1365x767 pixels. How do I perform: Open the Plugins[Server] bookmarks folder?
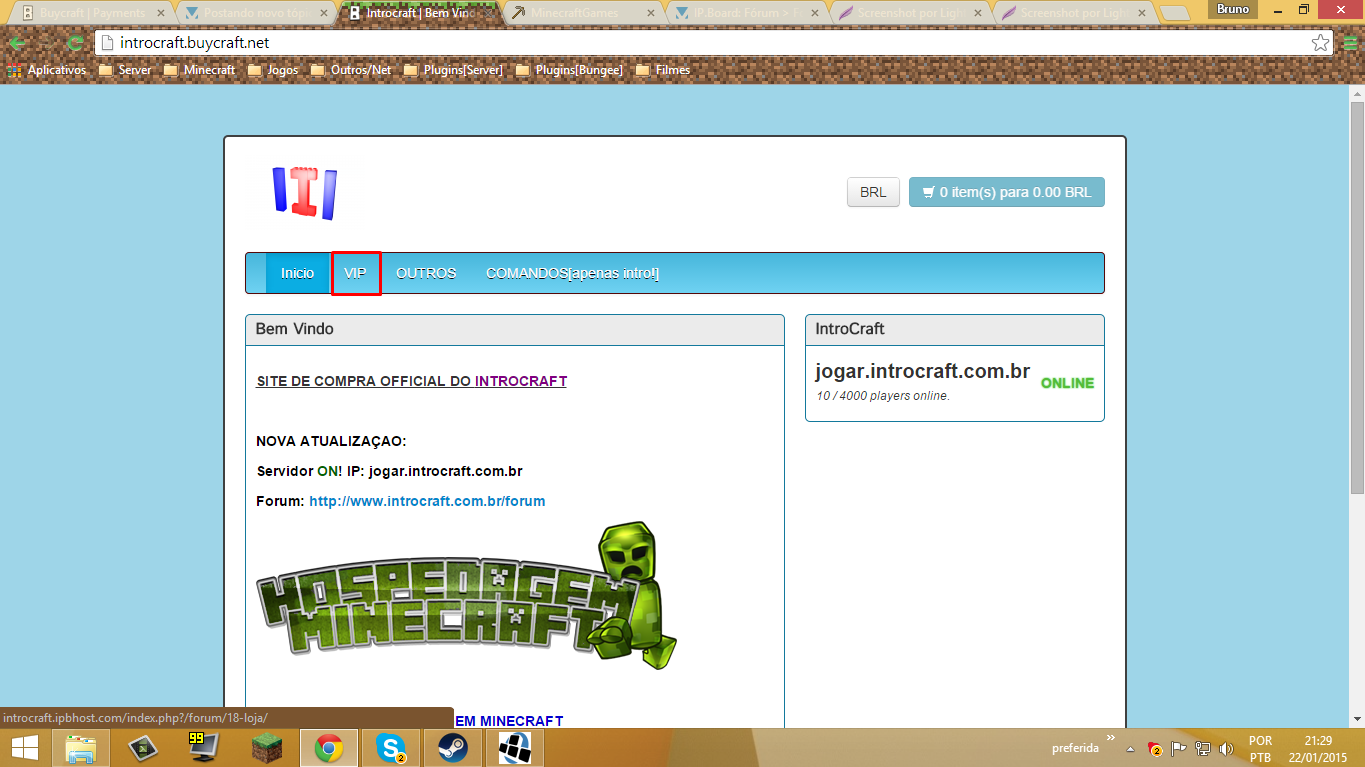pos(453,70)
